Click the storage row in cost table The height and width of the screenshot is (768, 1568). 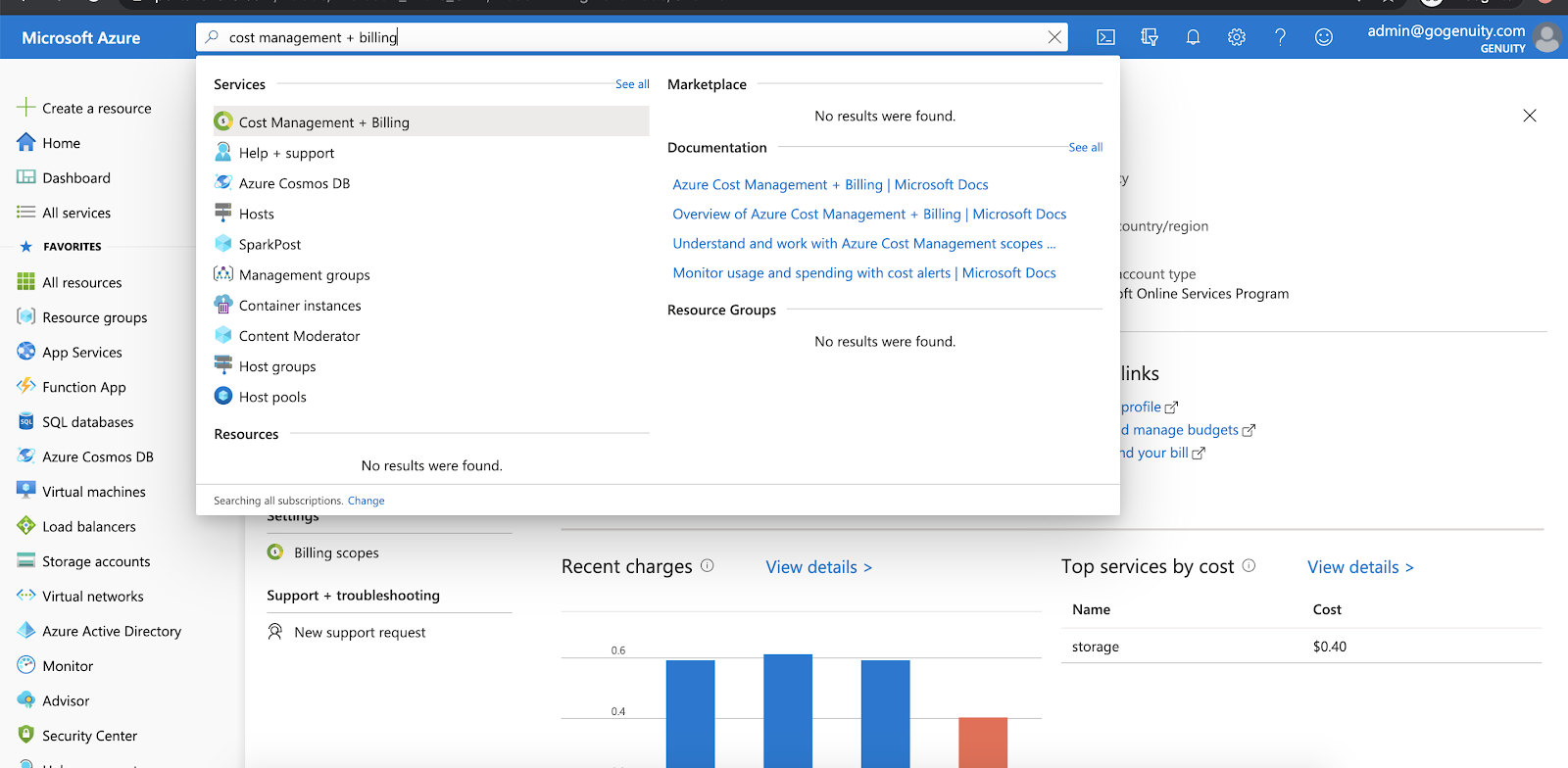click(x=1301, y=647)
